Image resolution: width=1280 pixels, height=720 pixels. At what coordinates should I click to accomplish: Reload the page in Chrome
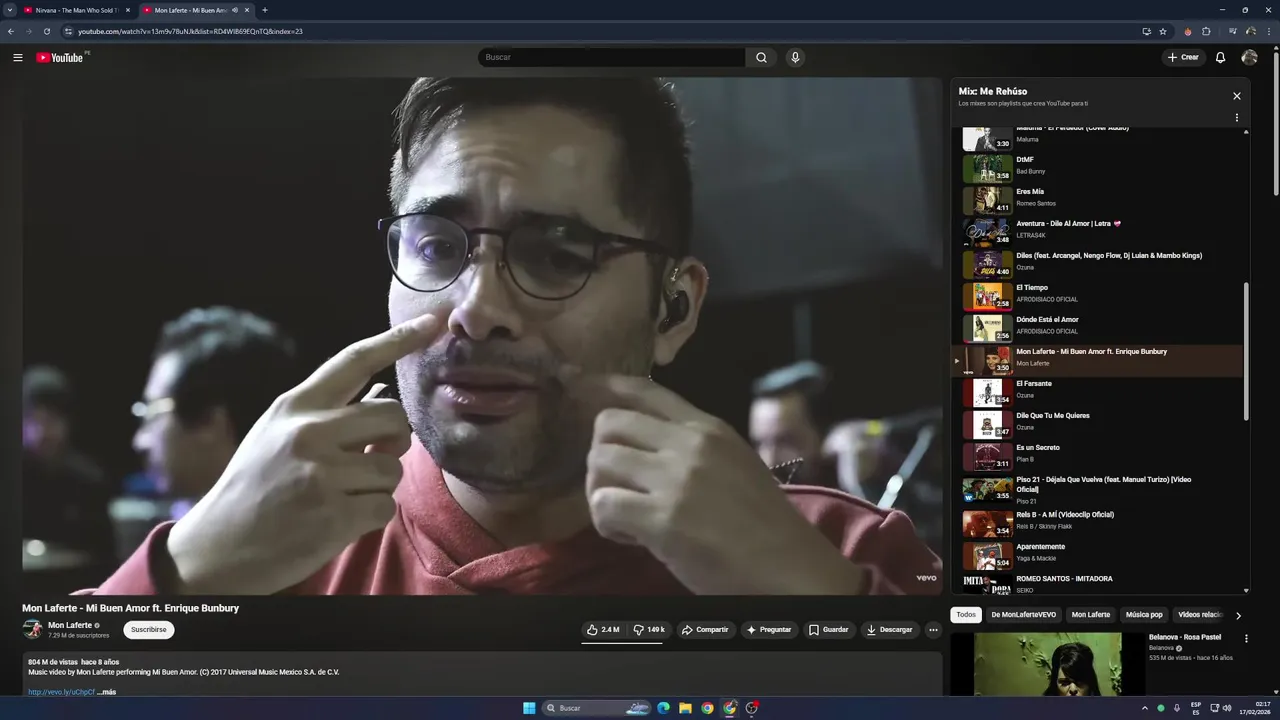tap(46, 31)
